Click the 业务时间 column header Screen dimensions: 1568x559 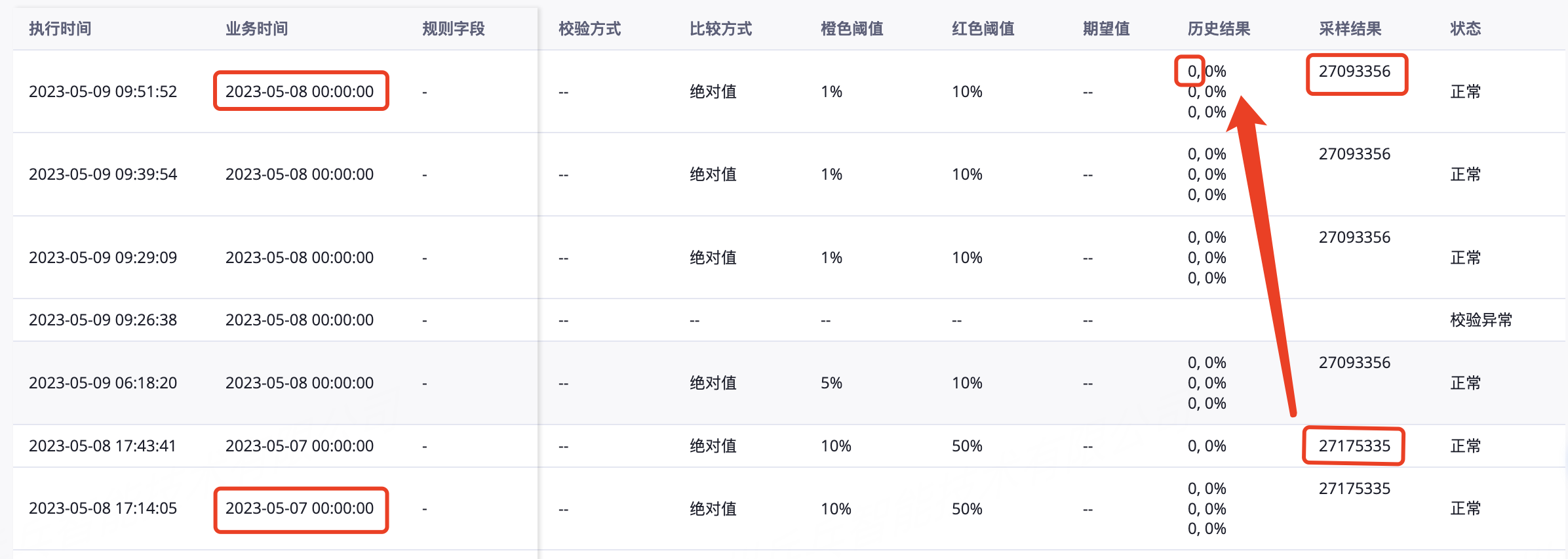click(x=257, y=29)
